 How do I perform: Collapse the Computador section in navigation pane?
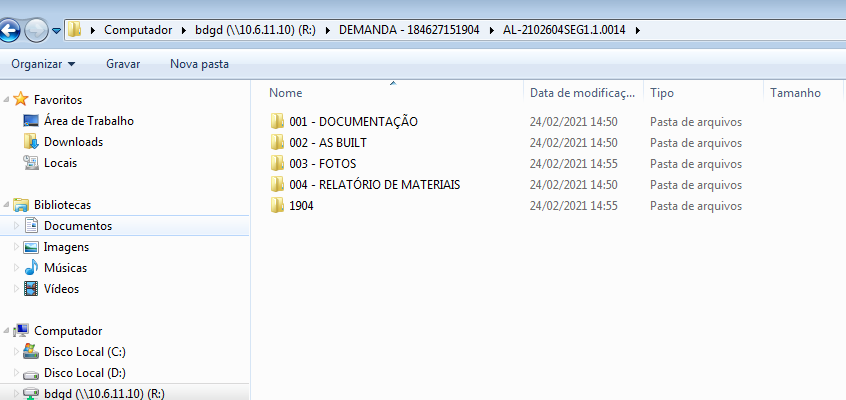coord(6,331)
